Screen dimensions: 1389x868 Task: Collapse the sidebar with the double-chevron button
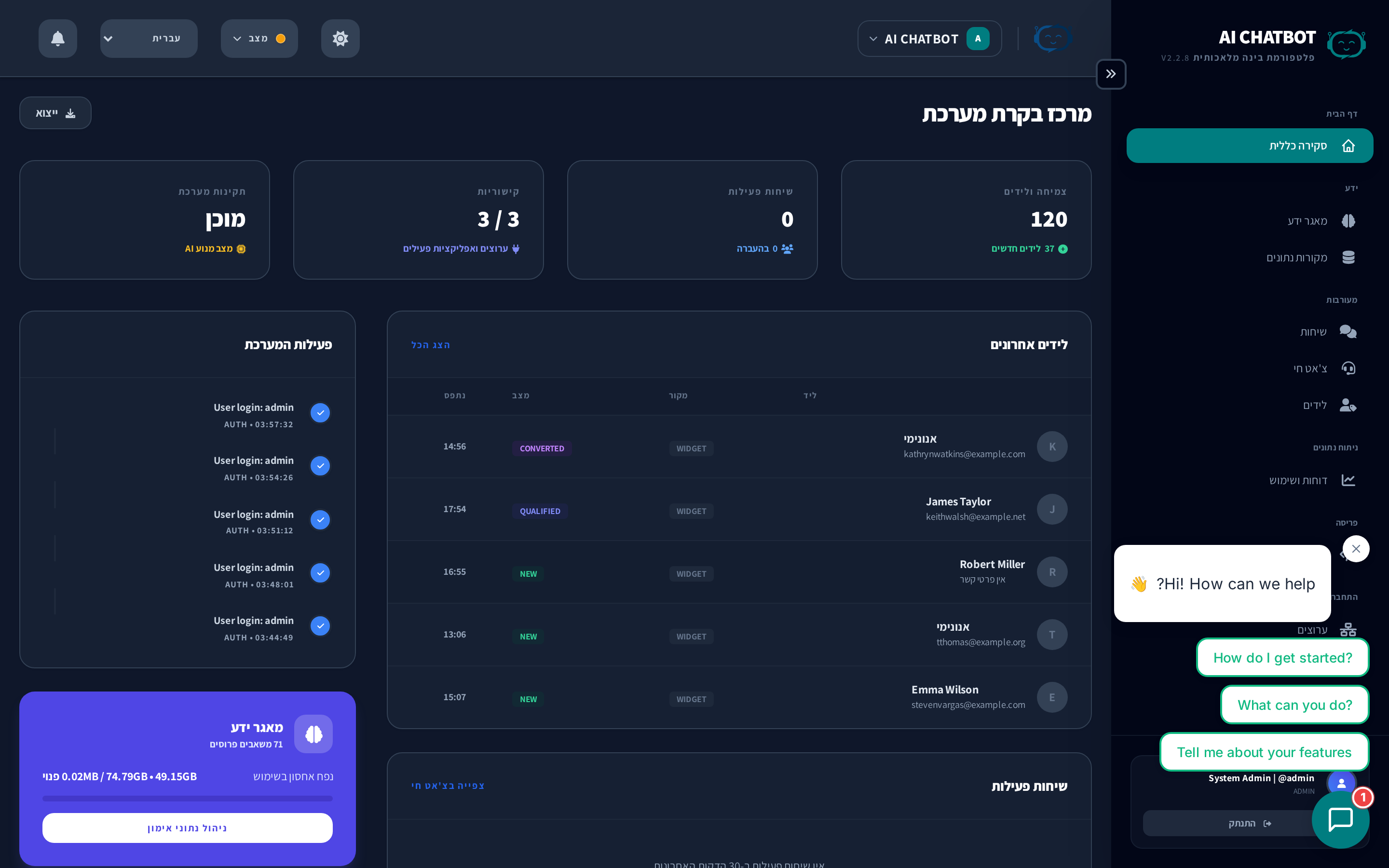1111,74
